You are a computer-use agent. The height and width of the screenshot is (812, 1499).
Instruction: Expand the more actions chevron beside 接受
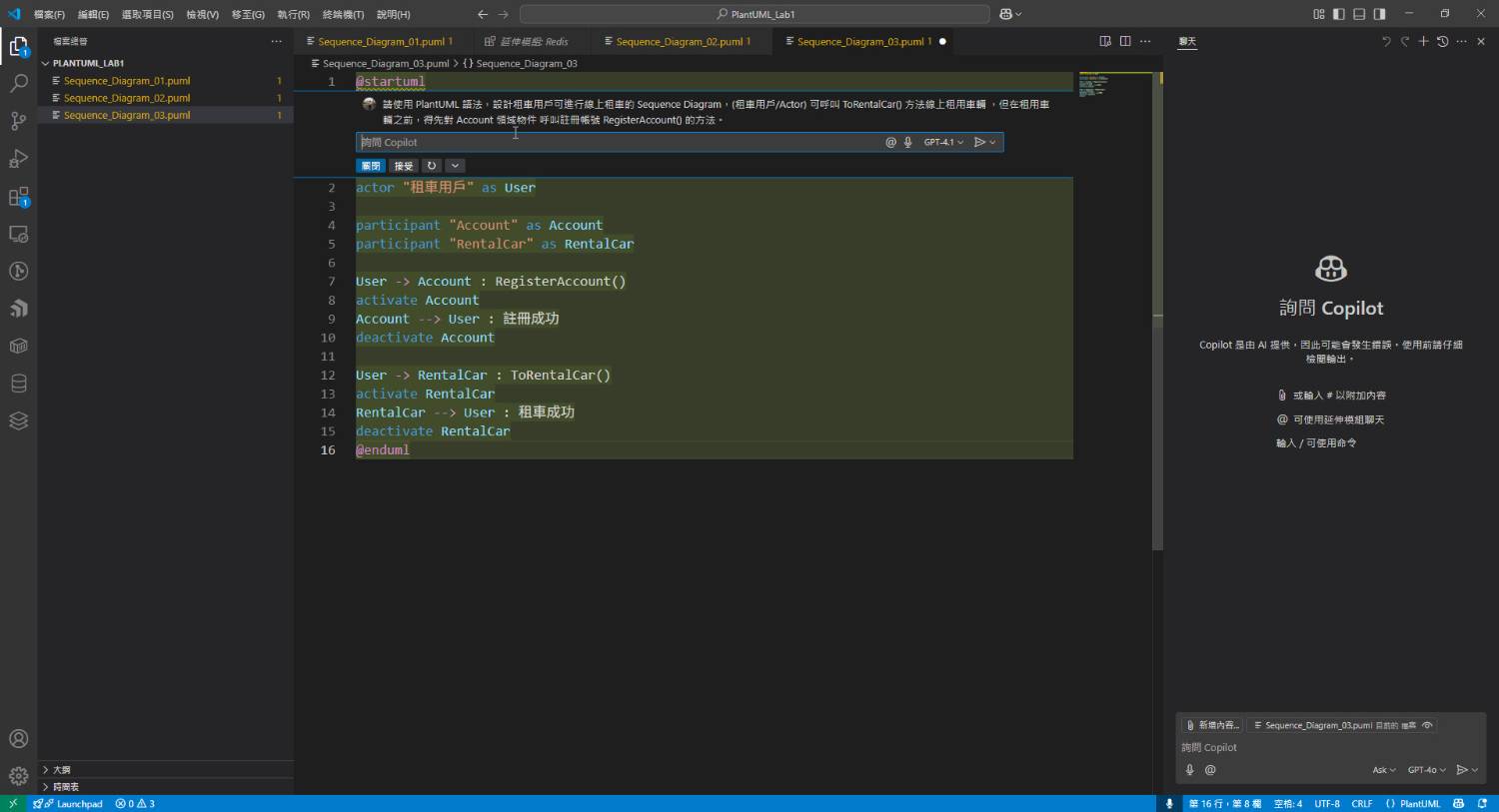click(x=455, y=166)
